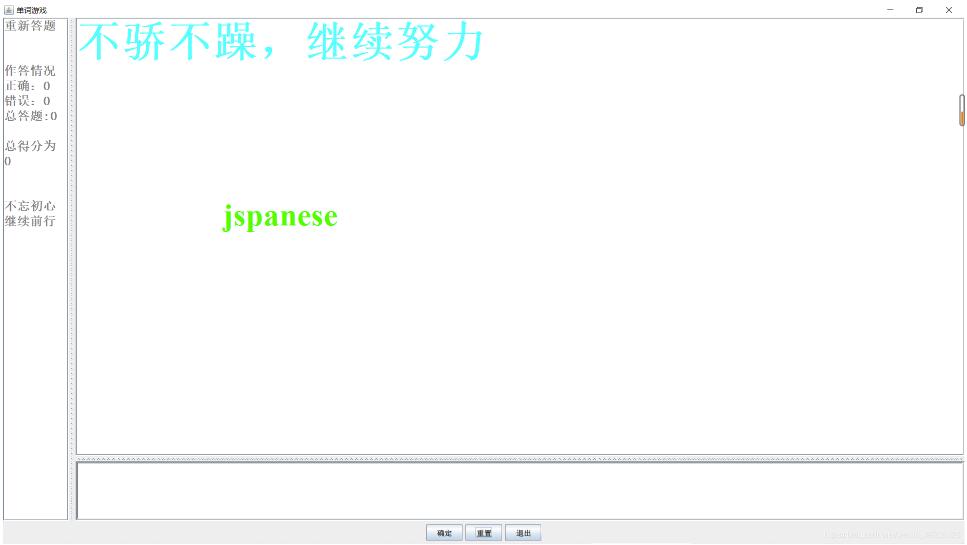Click the Java app icon in title bar

pyautogui.click(x=9, y=10)
